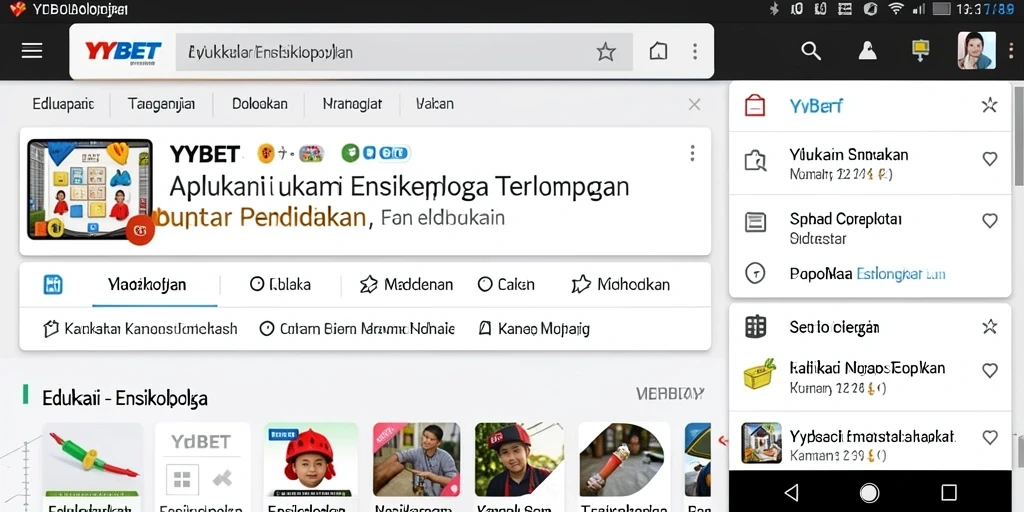
Task: Click the search magnifier icon
Action: pyautogui.click(x=810, y=51)
